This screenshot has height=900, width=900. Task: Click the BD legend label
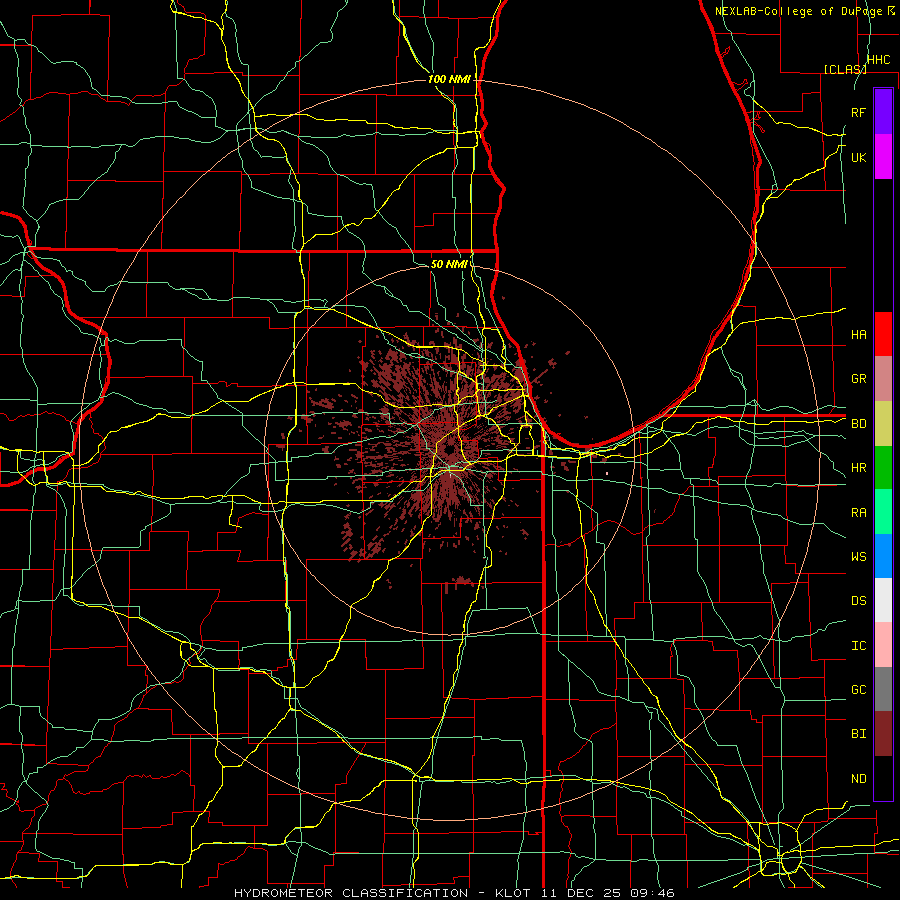[x=858, y=424]
